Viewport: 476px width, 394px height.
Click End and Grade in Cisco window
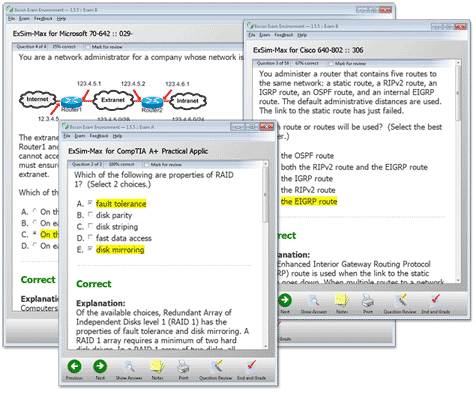pos(436,299)
